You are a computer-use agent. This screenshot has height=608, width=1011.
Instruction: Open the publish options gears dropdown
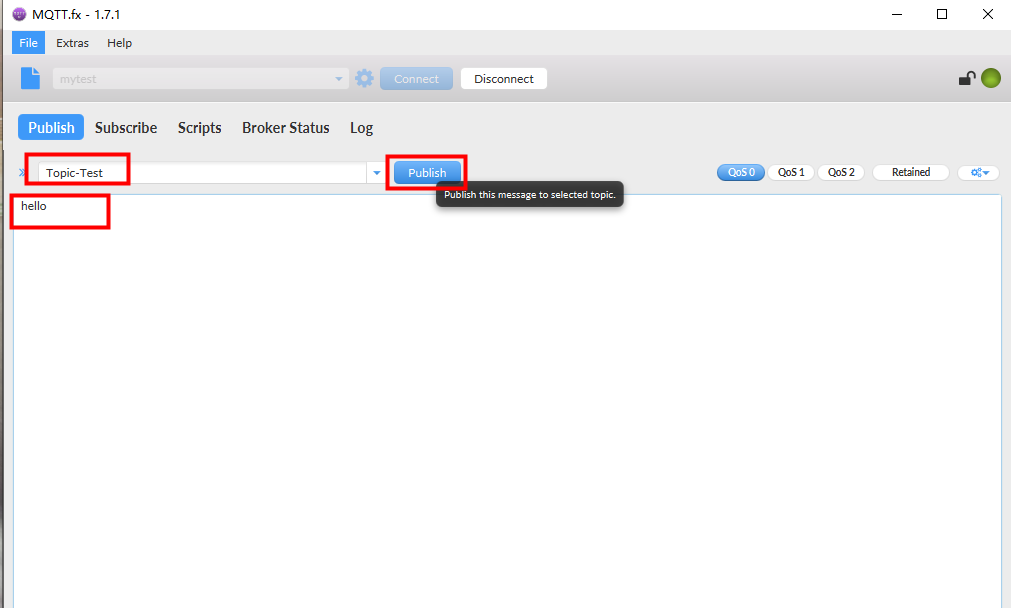[x=979, y=172]
